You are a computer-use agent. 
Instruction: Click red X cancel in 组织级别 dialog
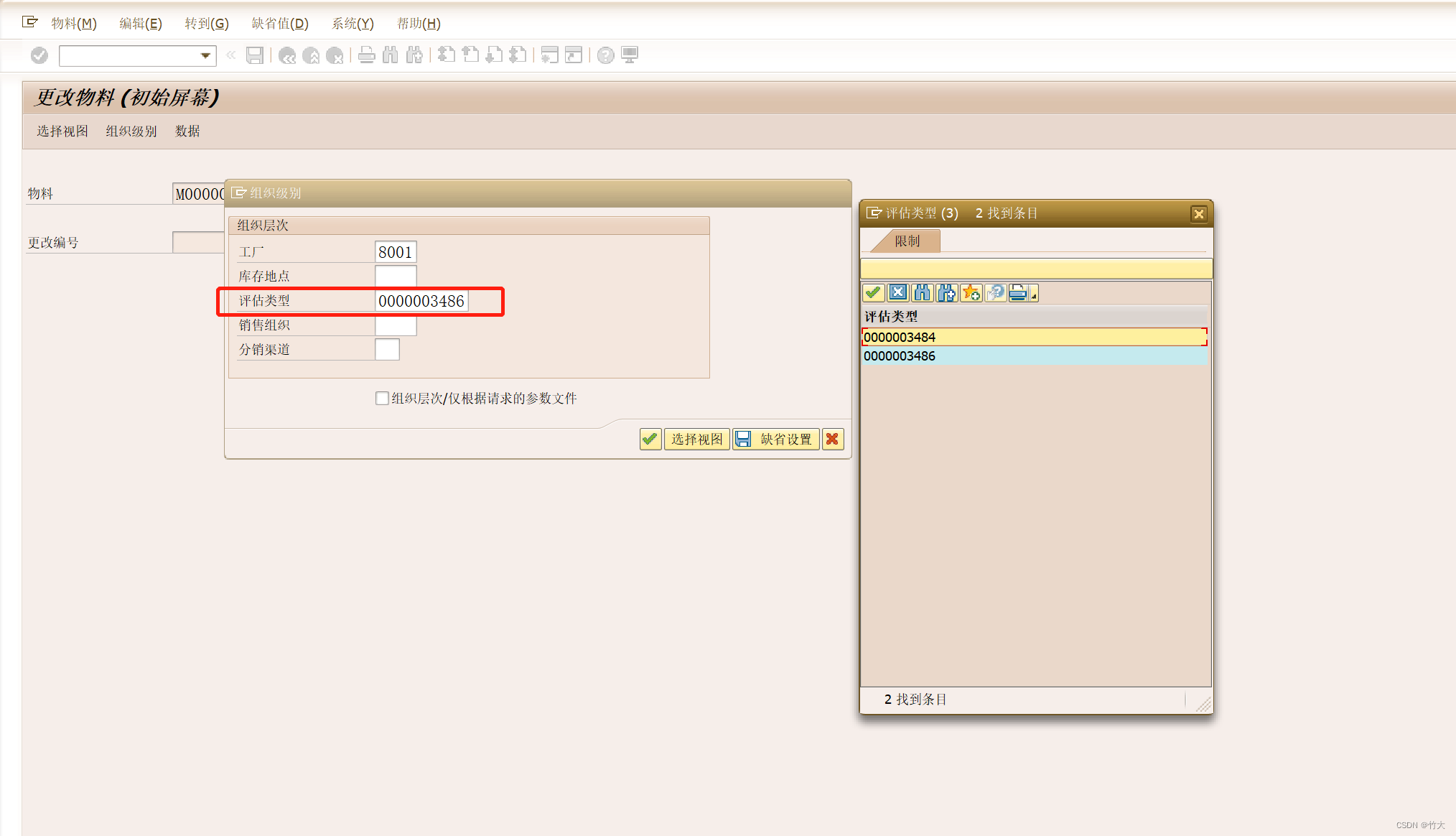pos(833,439)
